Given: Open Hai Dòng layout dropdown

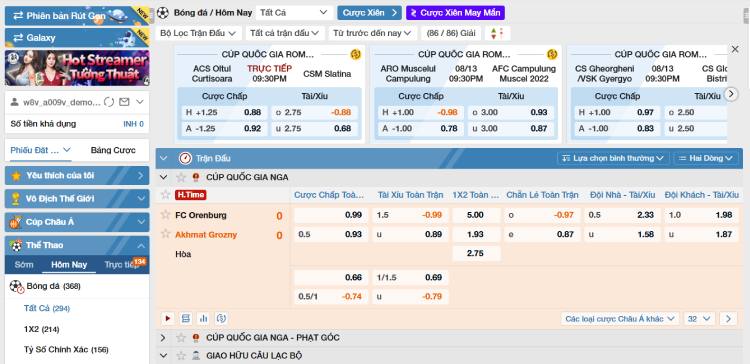Looking at the screenshot, I should coord(706,158).
